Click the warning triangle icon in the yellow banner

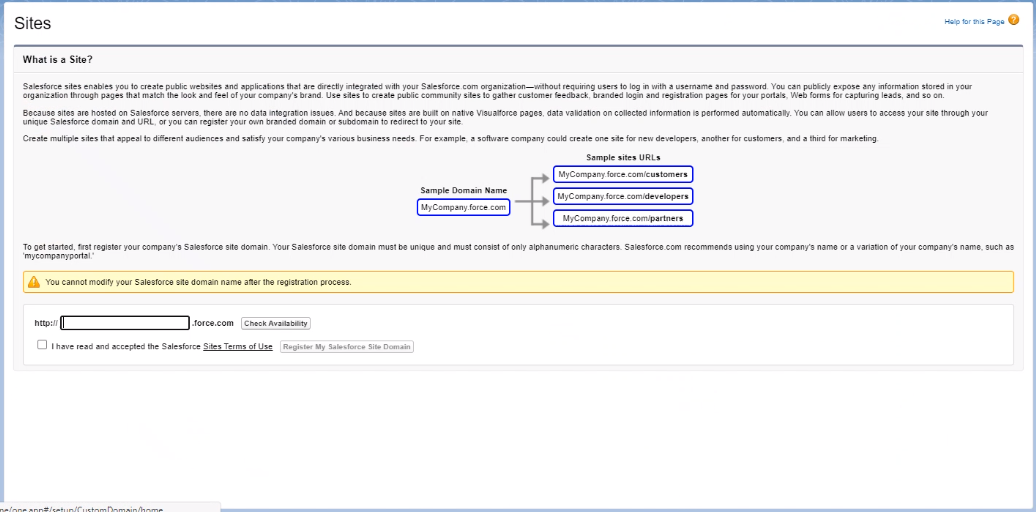coord(34,281)
